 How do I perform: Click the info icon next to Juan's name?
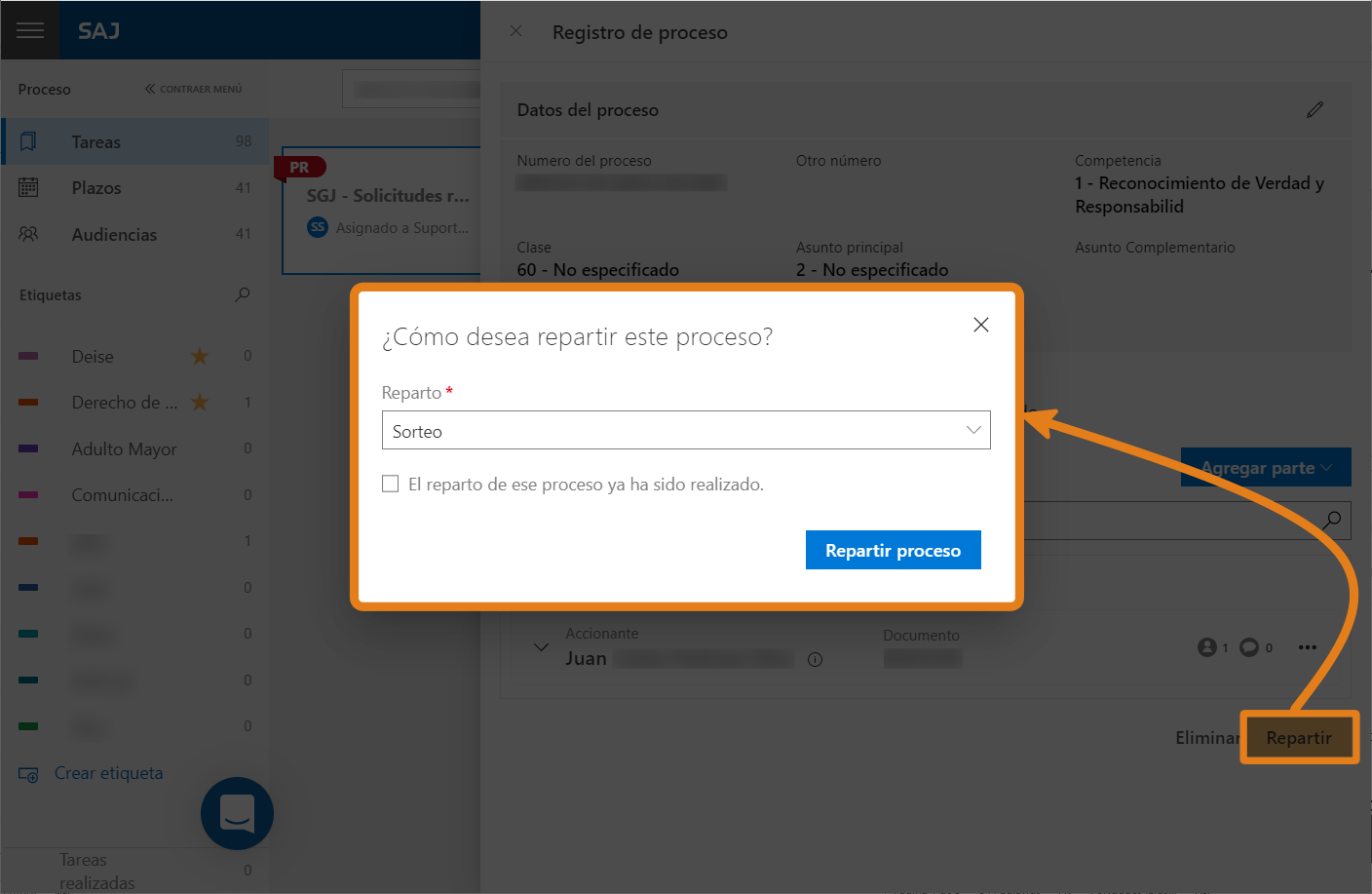816,659
